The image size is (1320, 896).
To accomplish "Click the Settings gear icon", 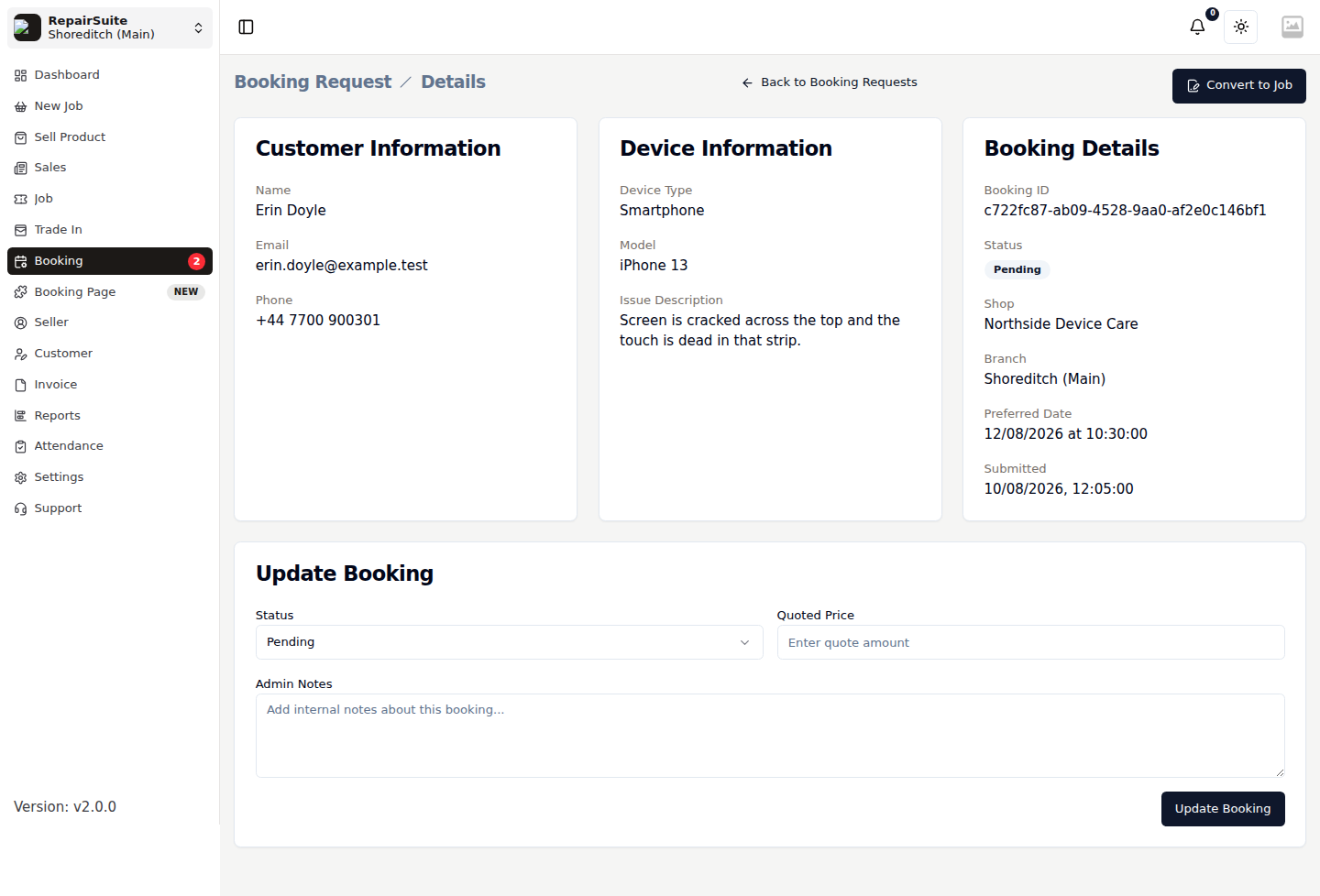I will click(x=20, y=477).
